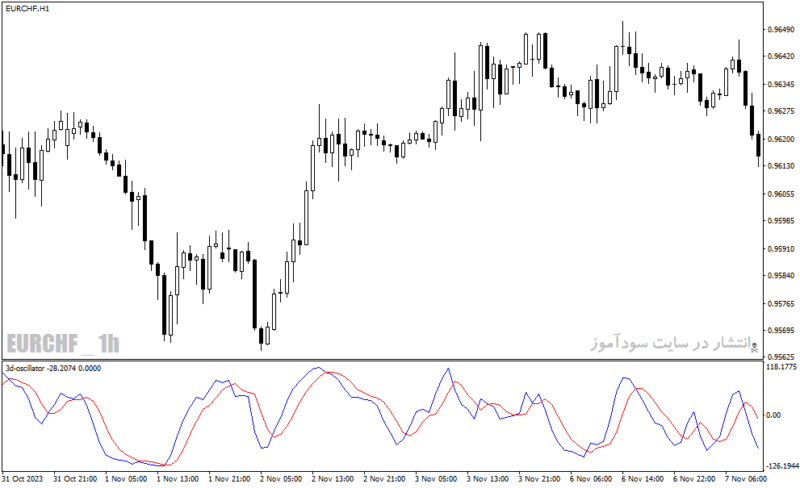Click the 2 Nov 13:00 time label
Screen dimensions: 800x488
[x=333, y=479]
